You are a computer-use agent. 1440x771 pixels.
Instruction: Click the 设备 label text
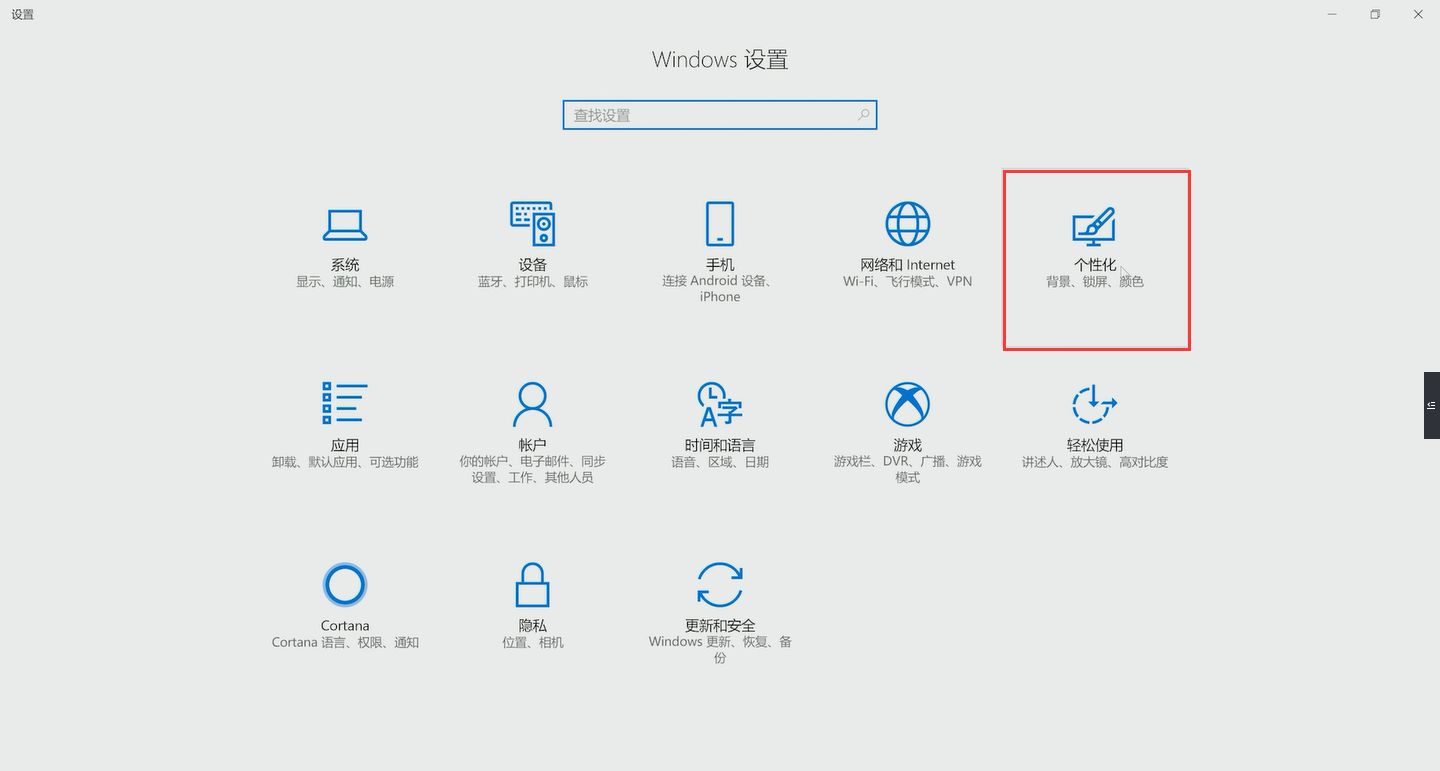click(532, 265)
